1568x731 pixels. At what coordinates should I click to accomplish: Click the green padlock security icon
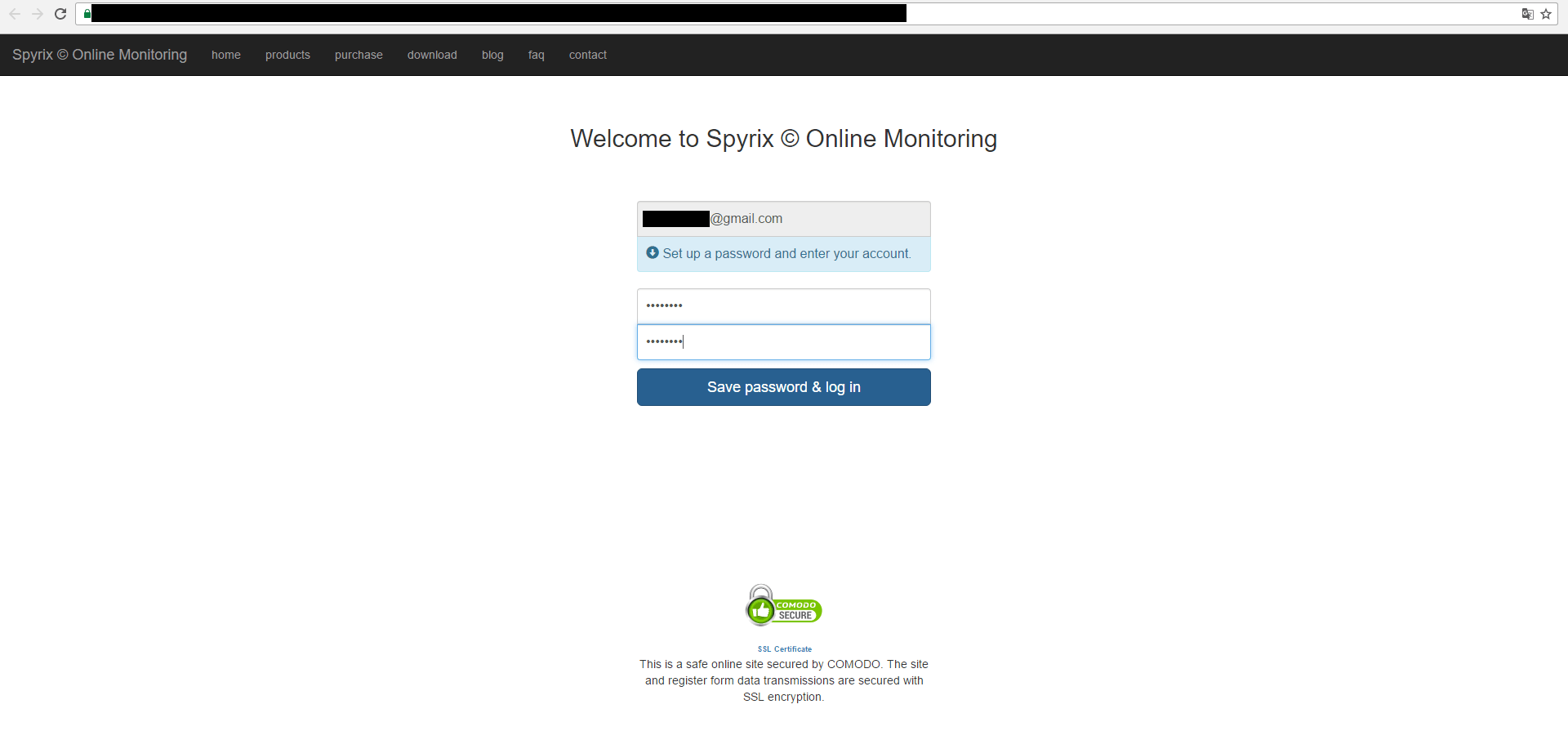pos(87,14)
